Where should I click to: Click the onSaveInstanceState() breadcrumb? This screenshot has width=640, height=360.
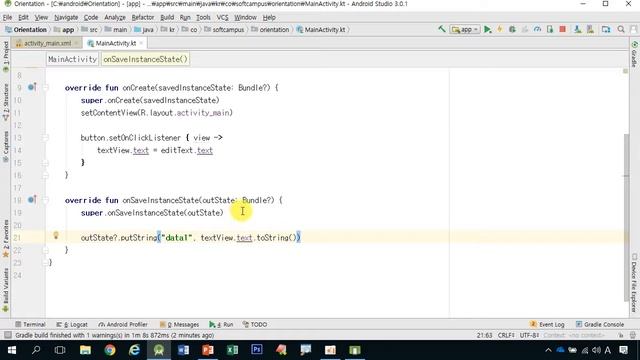145,59
